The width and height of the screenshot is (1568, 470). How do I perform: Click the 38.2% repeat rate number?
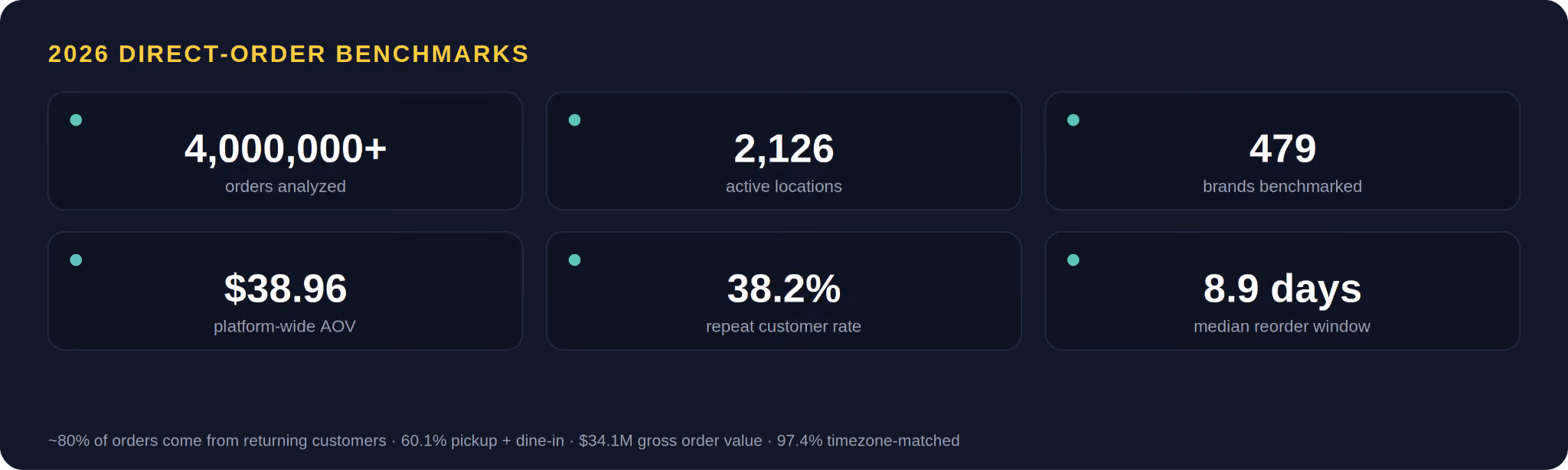coord(784,289)
